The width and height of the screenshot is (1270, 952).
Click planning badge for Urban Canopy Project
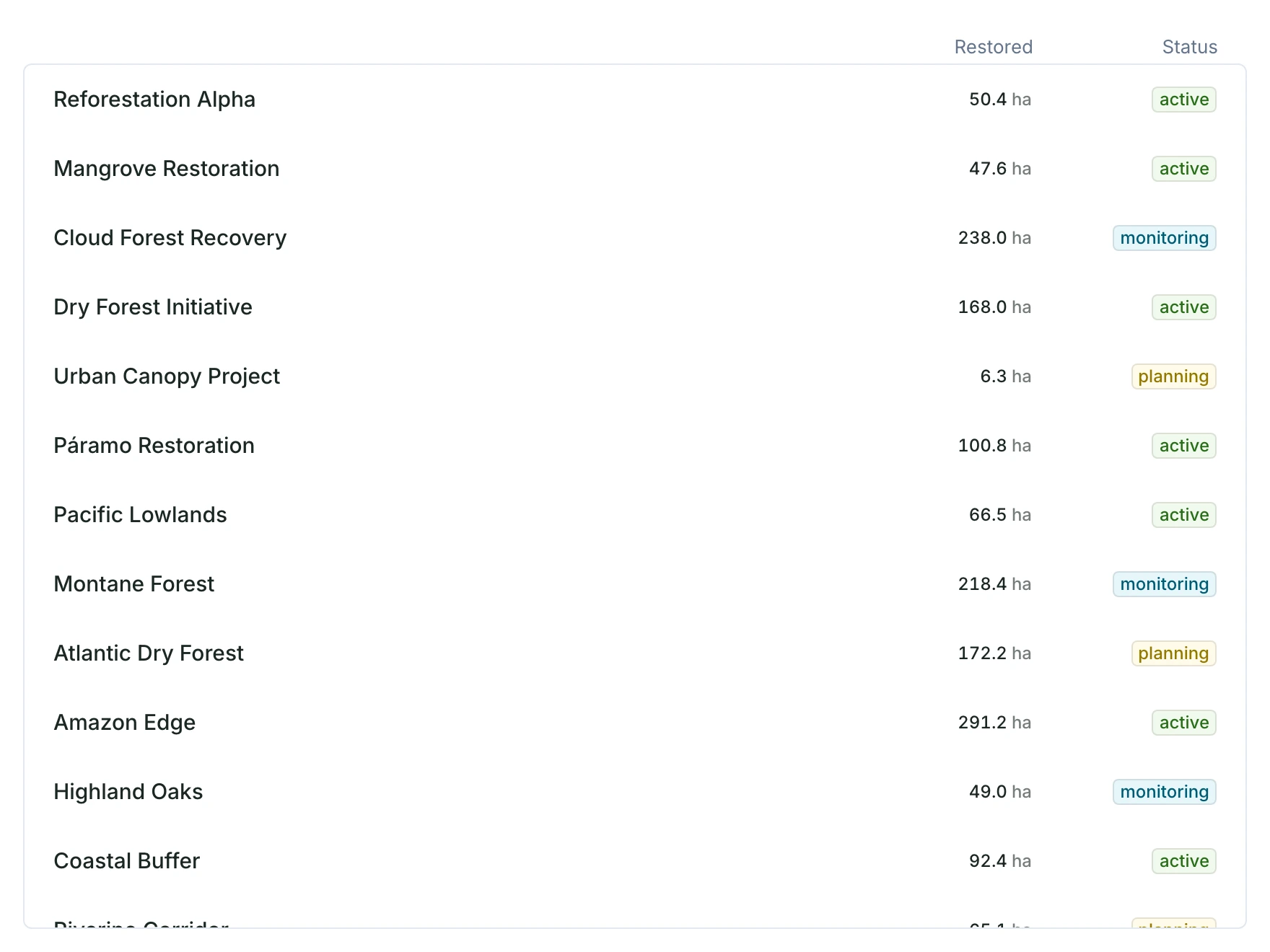1174,376
